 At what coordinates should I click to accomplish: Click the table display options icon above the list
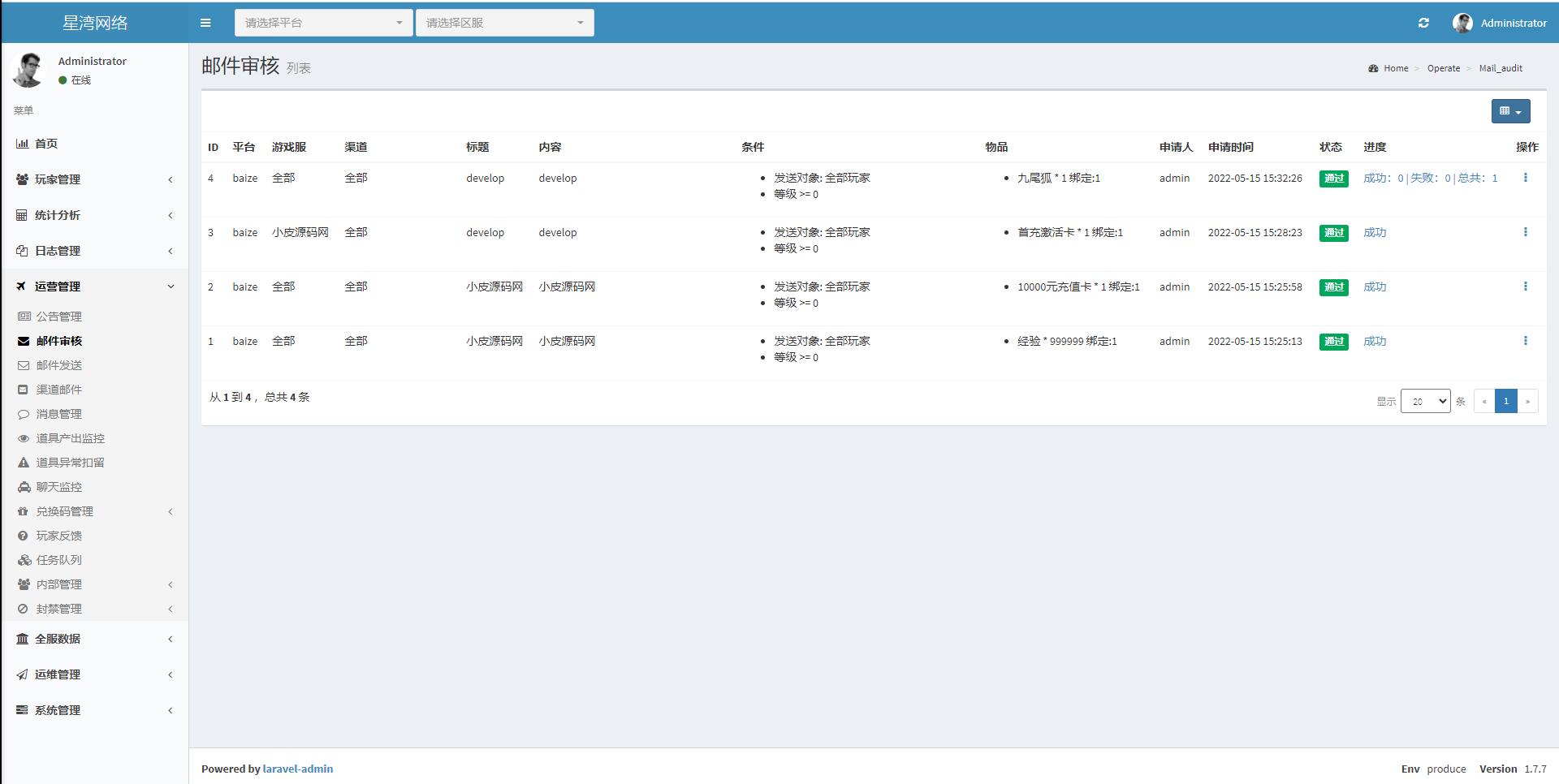click(1509, 111)
